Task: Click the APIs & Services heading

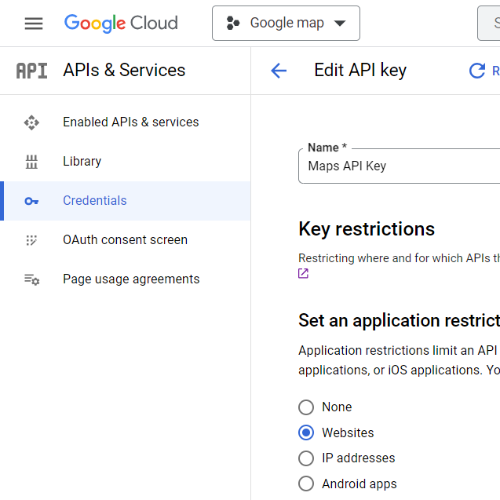Action: (x=124, y=70)
